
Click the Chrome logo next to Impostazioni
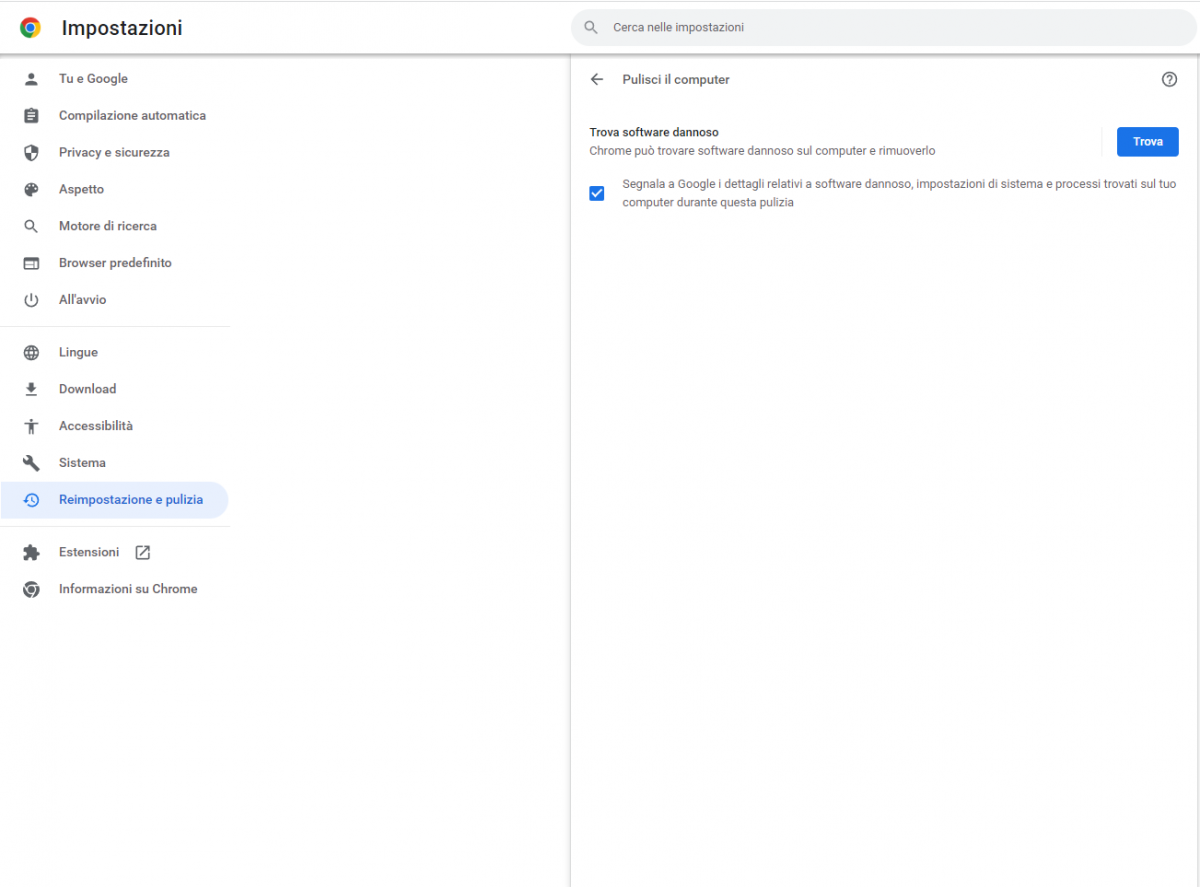coord(31,28)
